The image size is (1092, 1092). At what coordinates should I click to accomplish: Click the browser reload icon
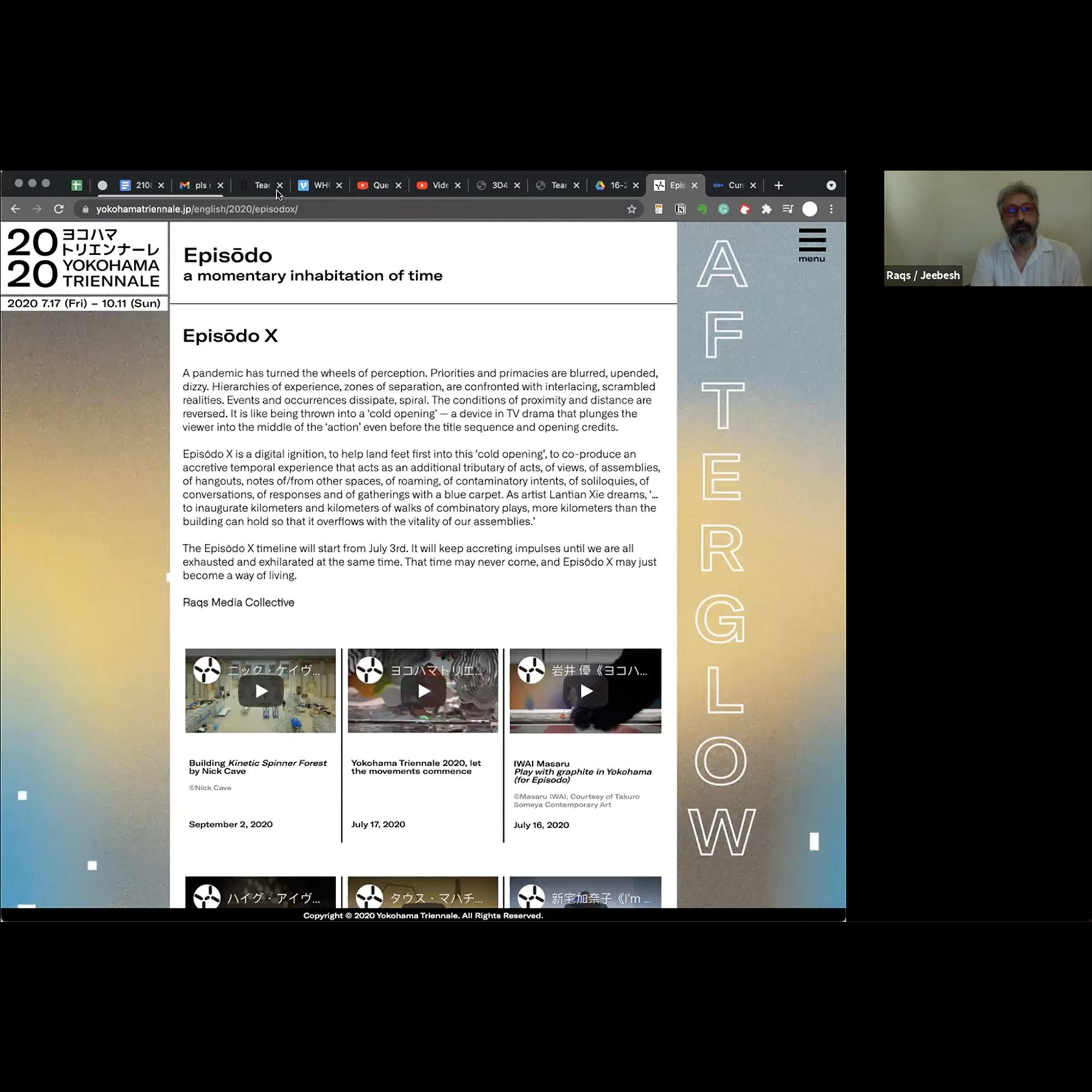59,209
